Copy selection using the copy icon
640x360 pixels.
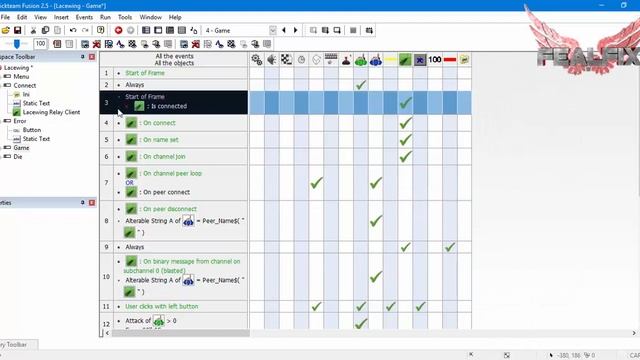click(45, 31)
